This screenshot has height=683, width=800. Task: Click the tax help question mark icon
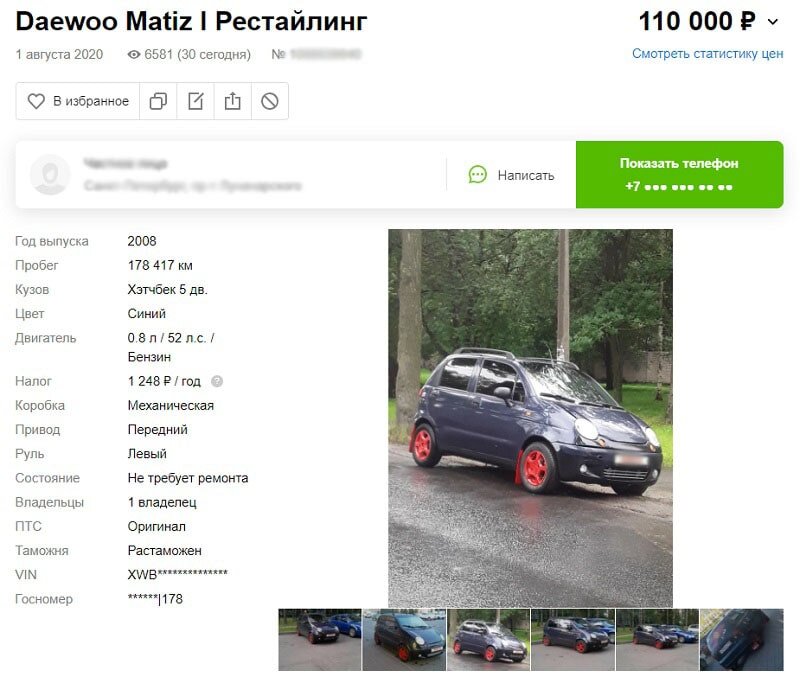217,381
